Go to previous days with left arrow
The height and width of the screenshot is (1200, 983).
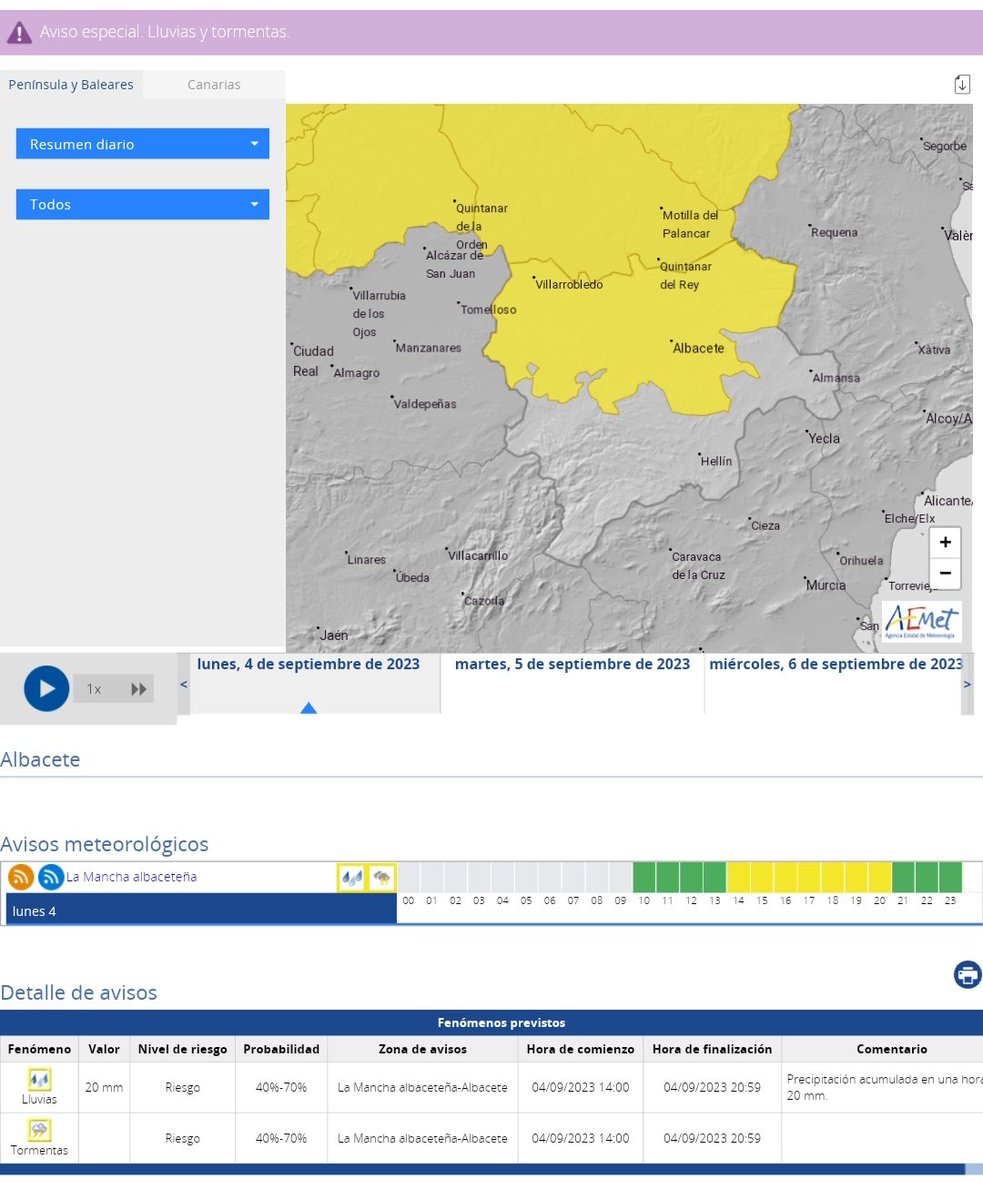pyautogui.click(x=183, y=684)
